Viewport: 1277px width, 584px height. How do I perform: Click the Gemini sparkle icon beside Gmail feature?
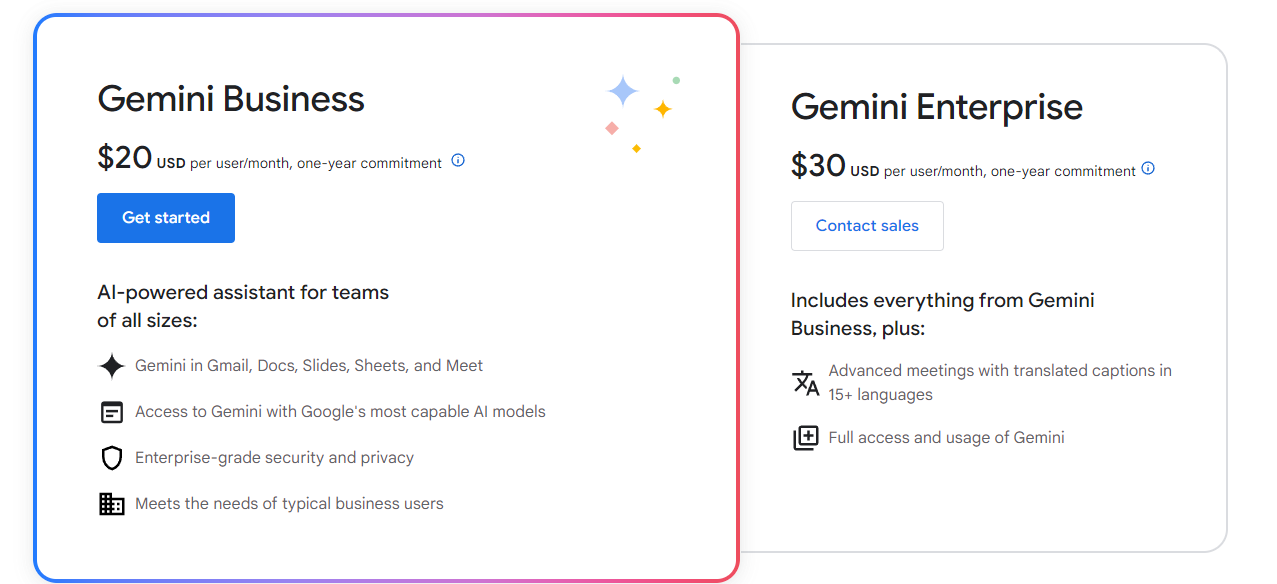[x=112, y=366]
